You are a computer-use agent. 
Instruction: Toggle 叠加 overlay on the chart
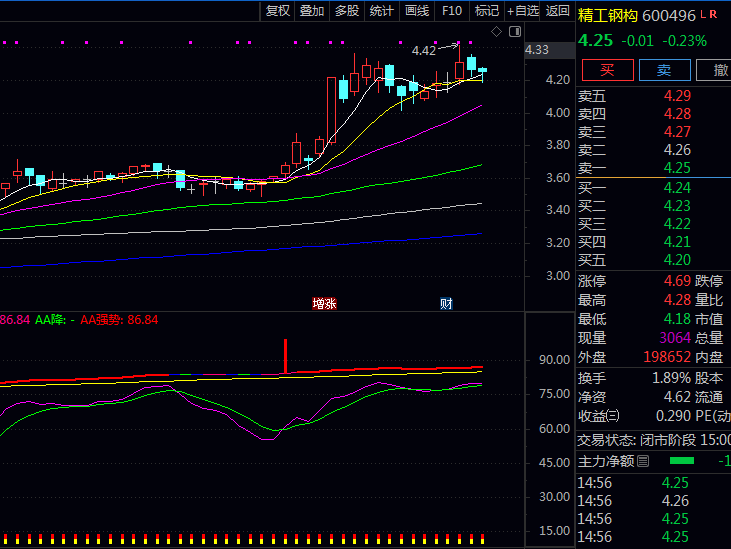coord(312,11)
